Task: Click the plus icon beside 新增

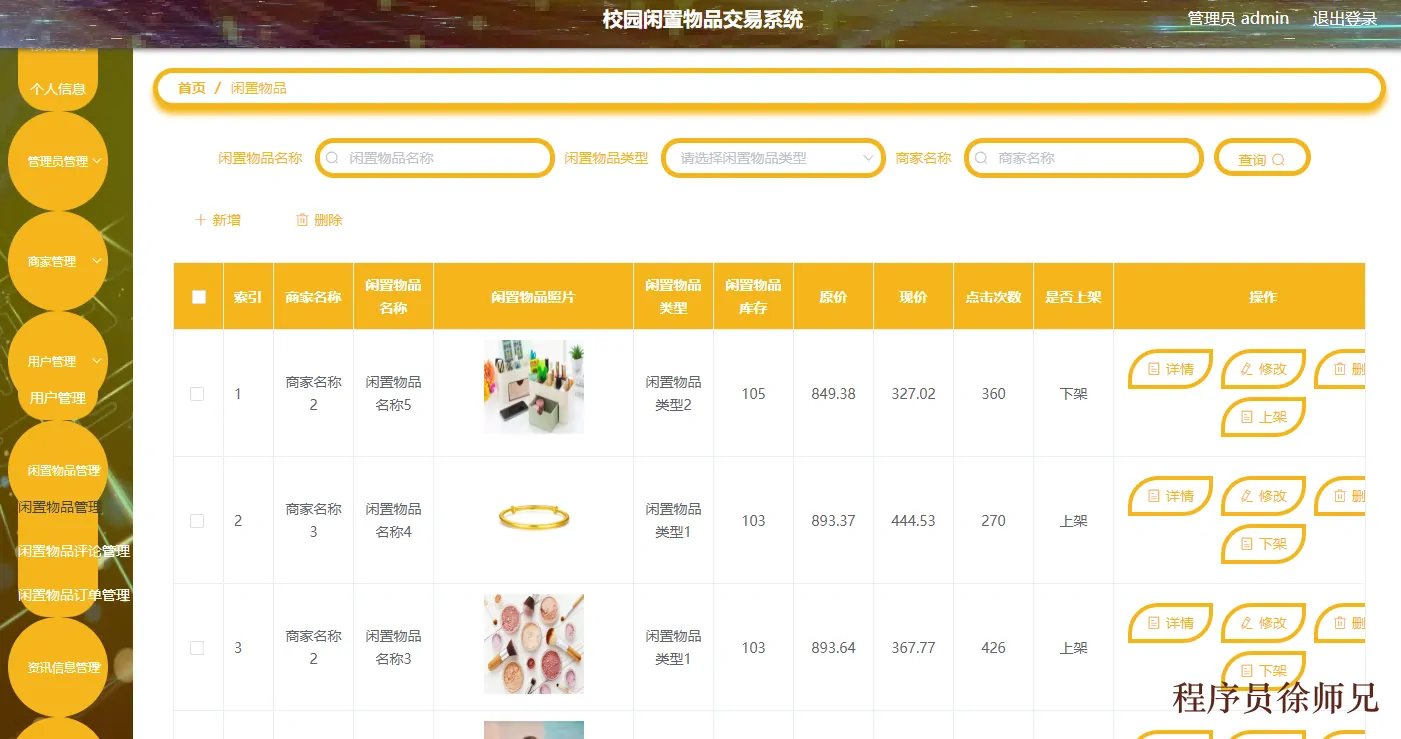Action: [200, 220]
